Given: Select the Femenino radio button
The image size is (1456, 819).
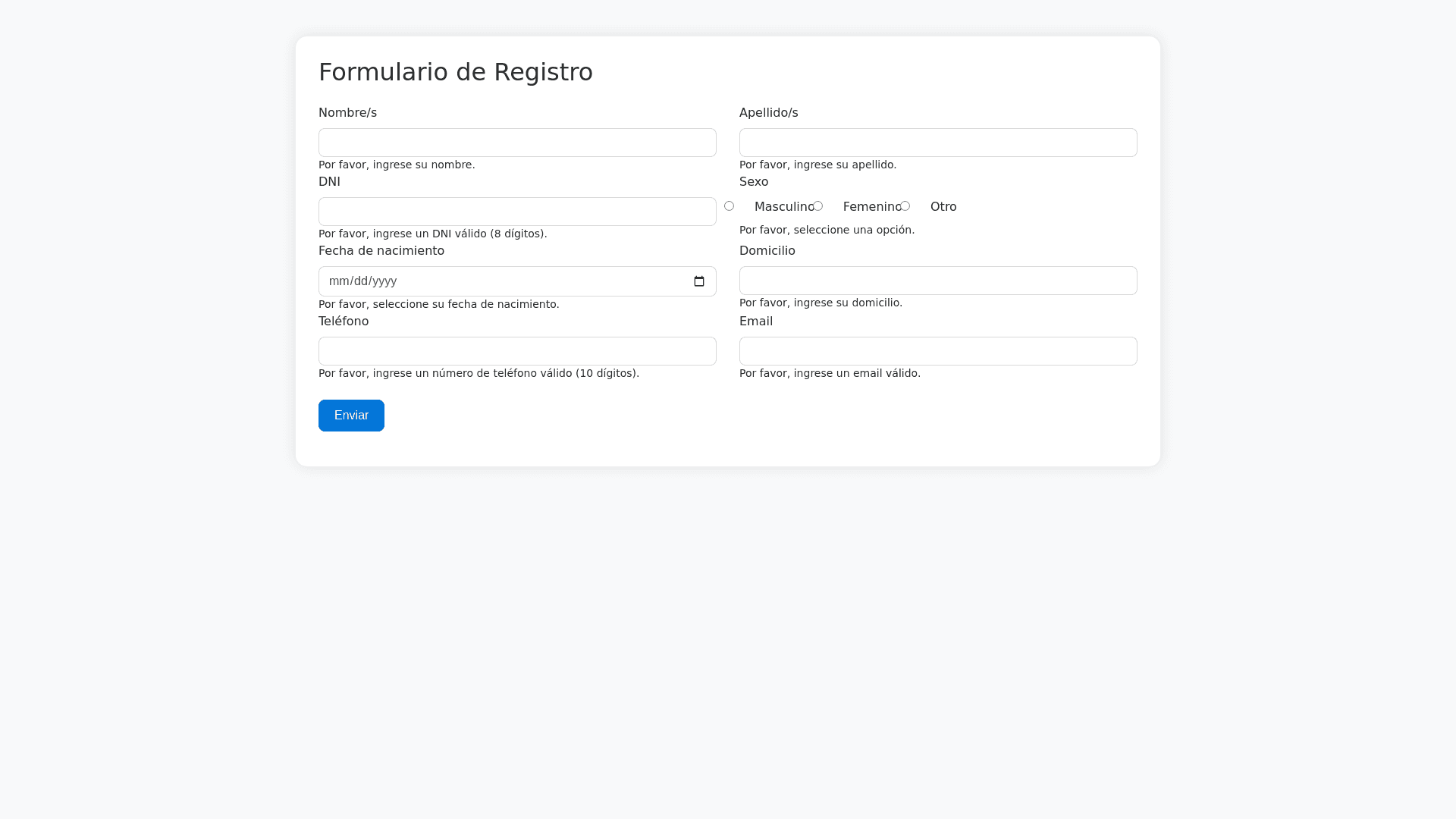Looking at the screenshot, I should click(x=817, y=206).
